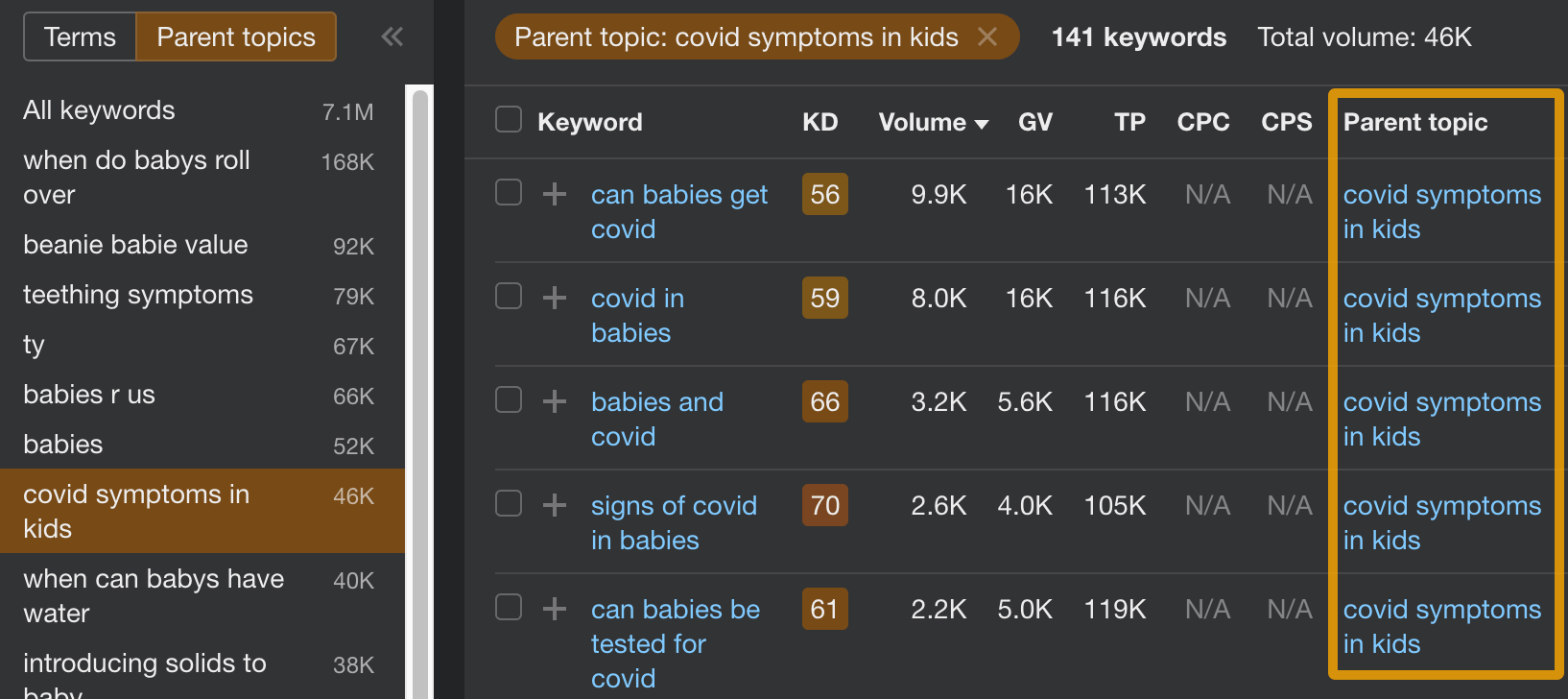
Task: Sort by the KD column header
Action: click(x=820, y=122)
